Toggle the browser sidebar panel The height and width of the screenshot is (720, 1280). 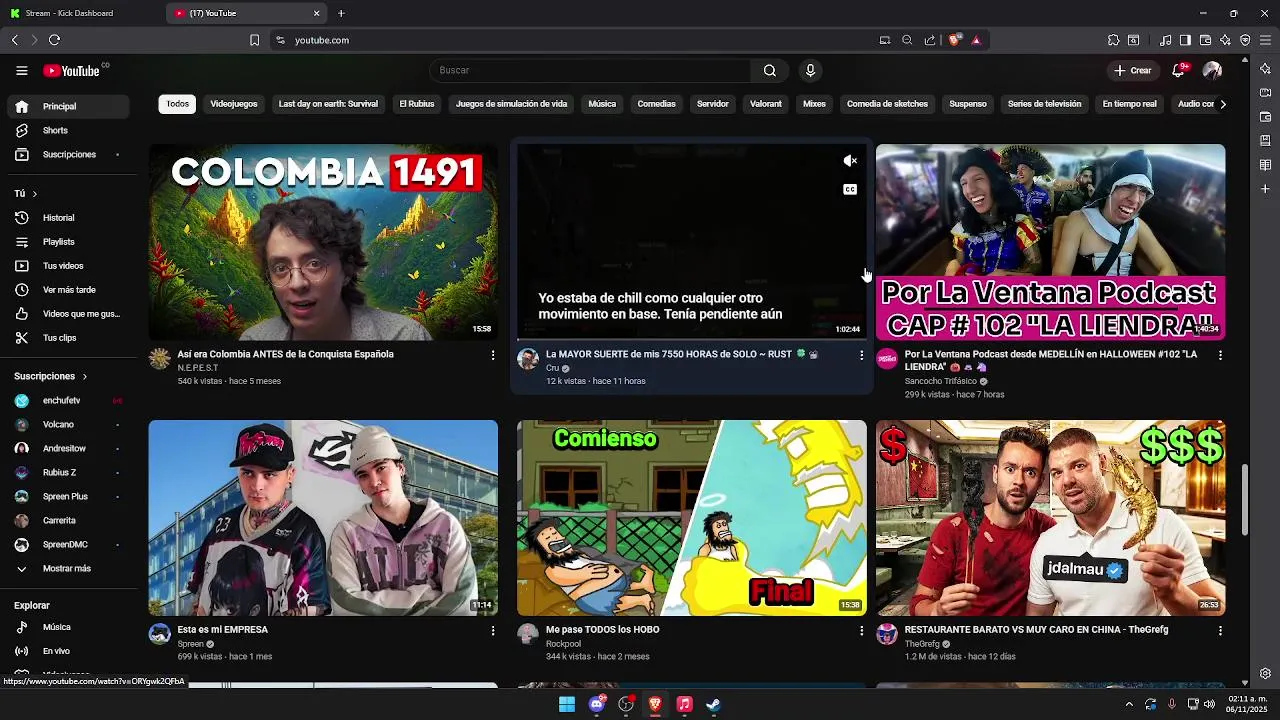point(1185,40)
